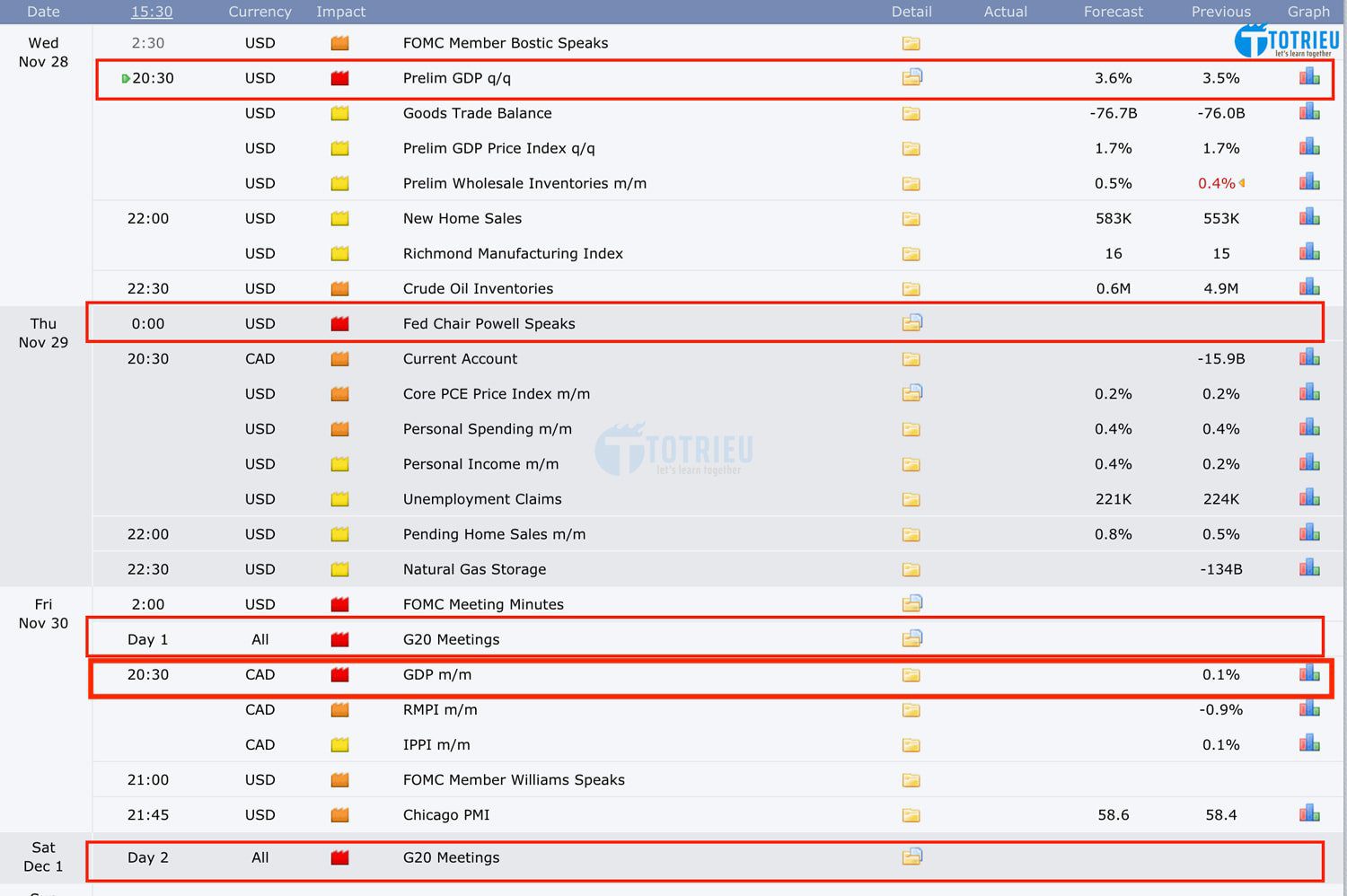View graph for CAD GDP m/m

1309,674
